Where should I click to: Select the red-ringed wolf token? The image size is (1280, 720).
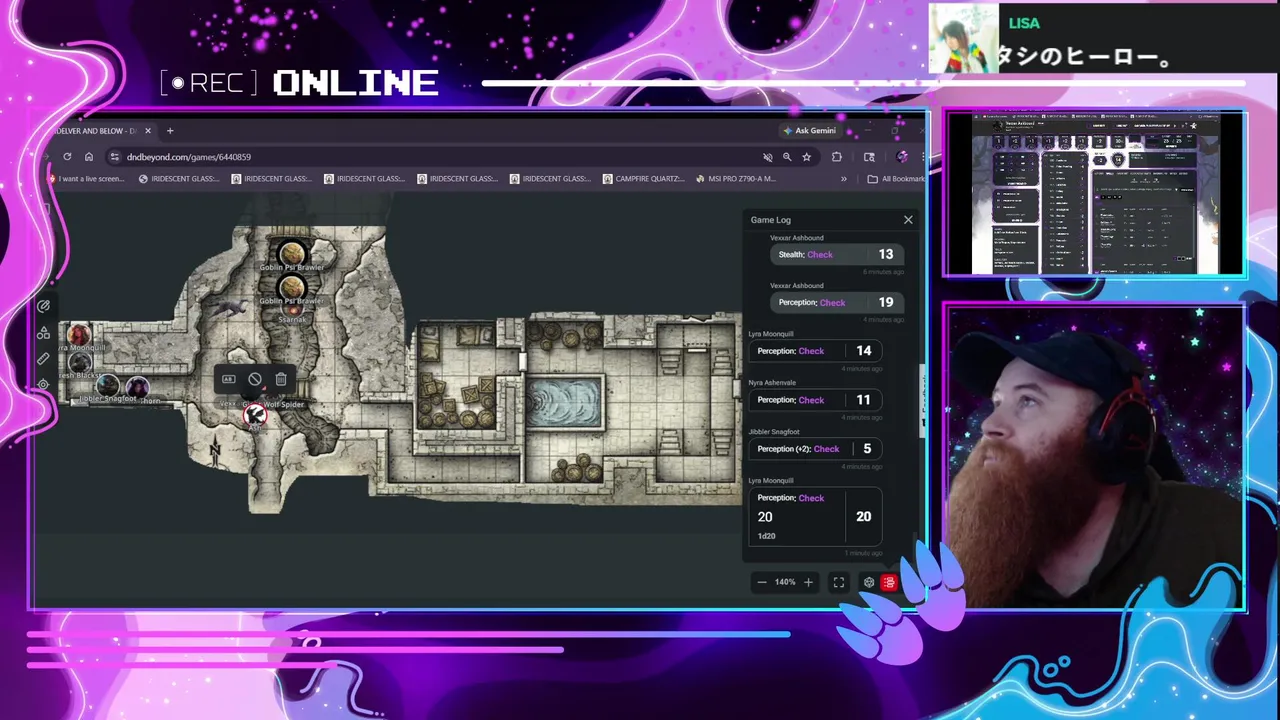pos(256,415)
